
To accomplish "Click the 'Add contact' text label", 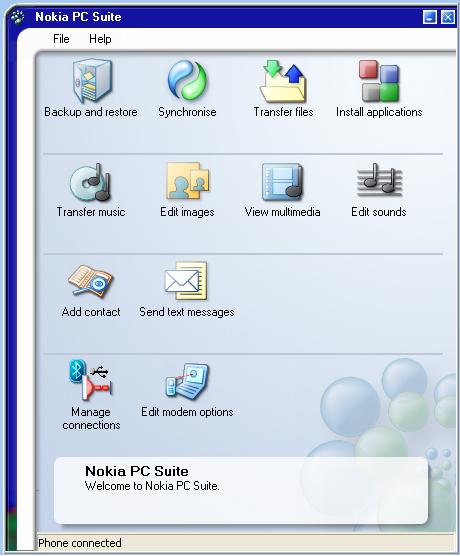I will [91, 312].
